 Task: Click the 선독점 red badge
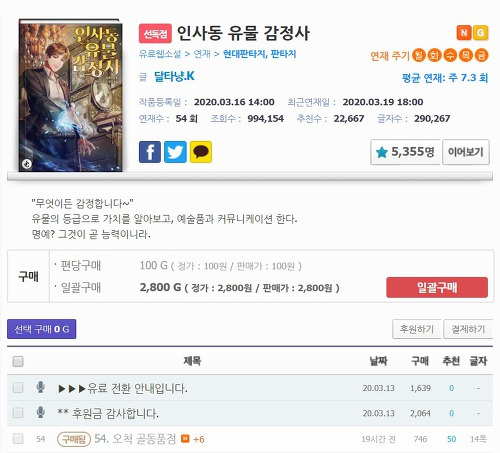[155, 33]
